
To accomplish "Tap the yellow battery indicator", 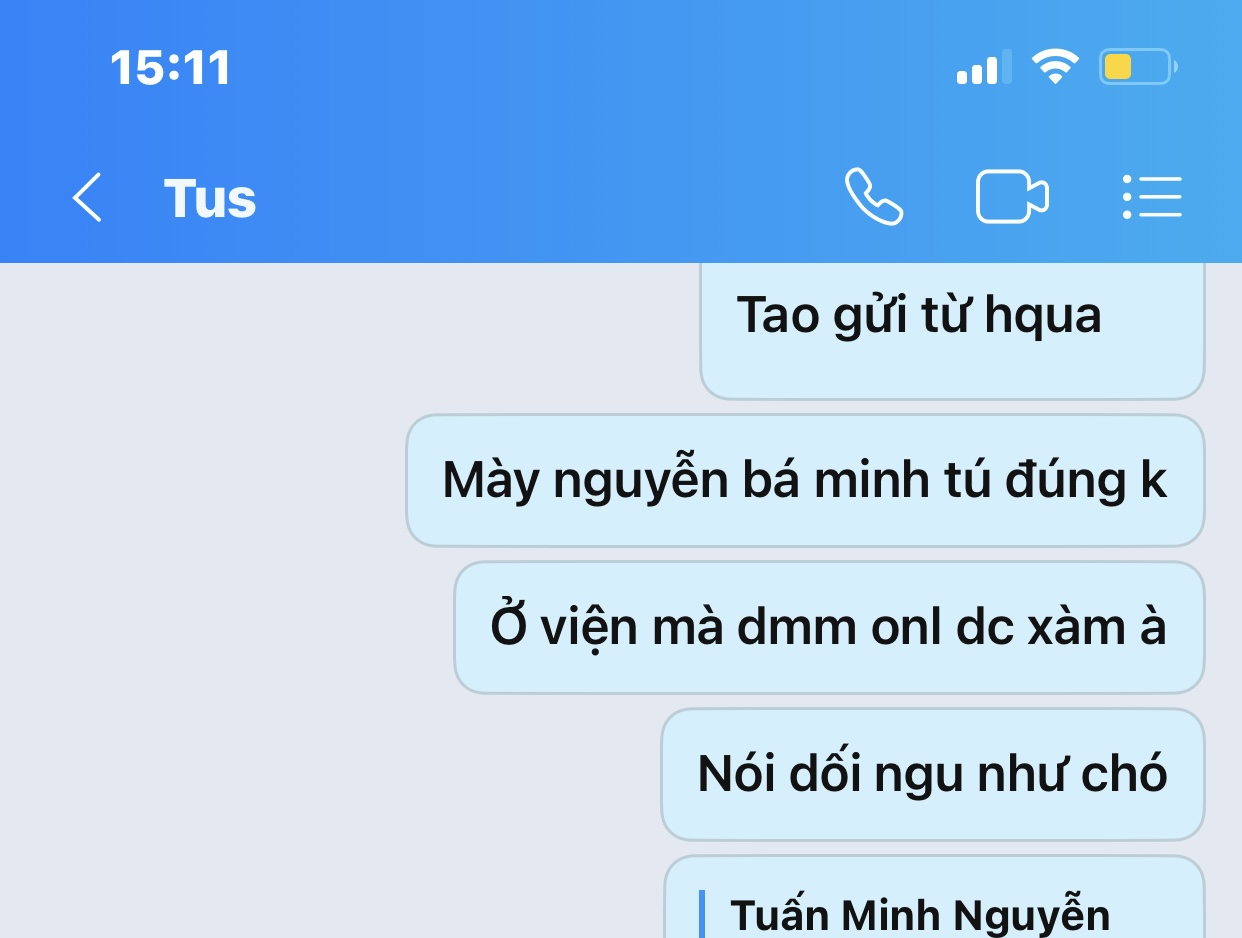I will tap(1138, 68).
